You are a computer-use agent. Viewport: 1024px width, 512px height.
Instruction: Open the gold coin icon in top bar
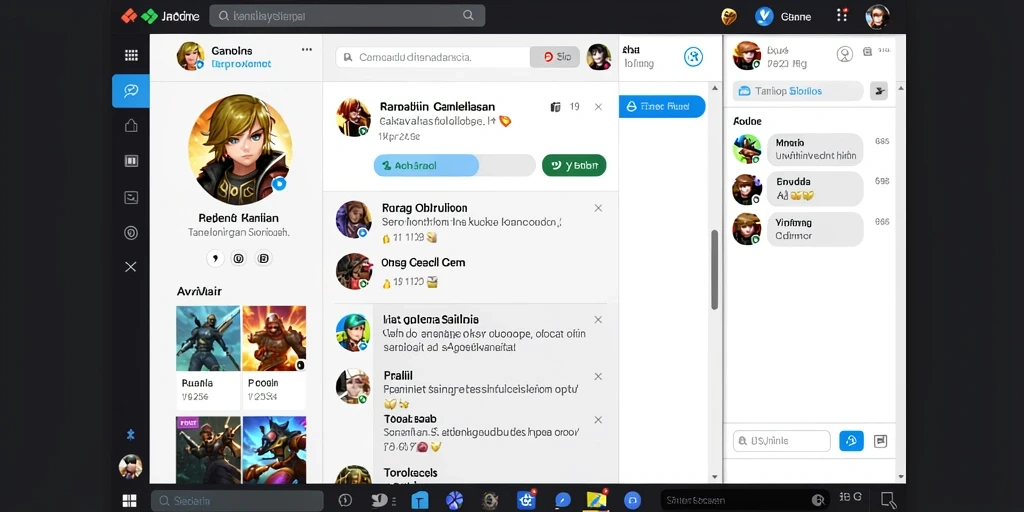[729, 16]
